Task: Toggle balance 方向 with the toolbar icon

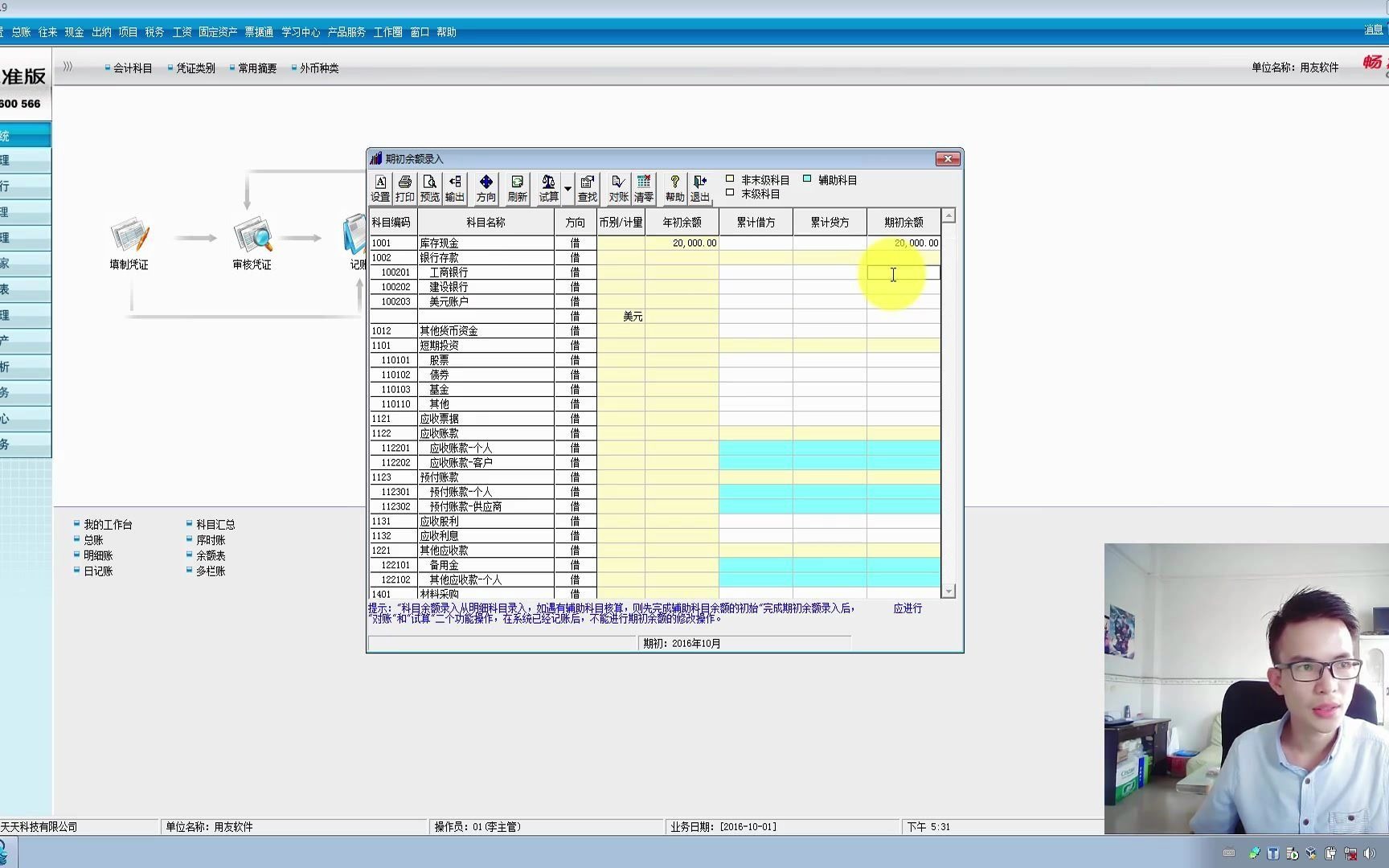Action: coord(486,189)
